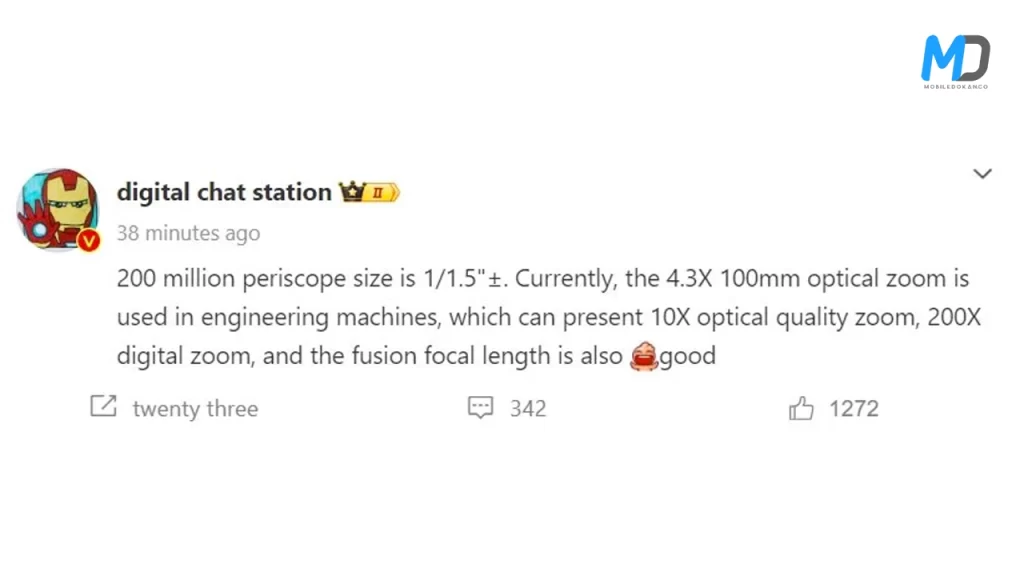Expand the post options chevron at top right

coord(981,173)
